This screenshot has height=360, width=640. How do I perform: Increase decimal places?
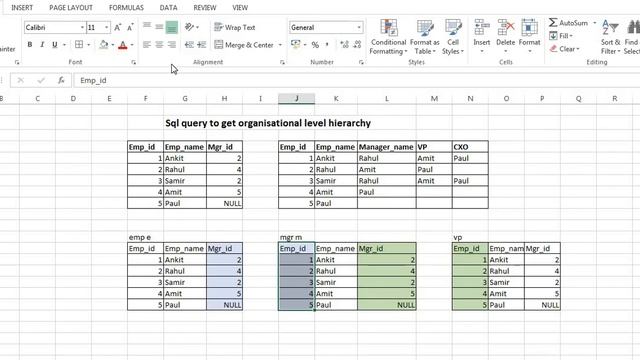click(344, 45)
